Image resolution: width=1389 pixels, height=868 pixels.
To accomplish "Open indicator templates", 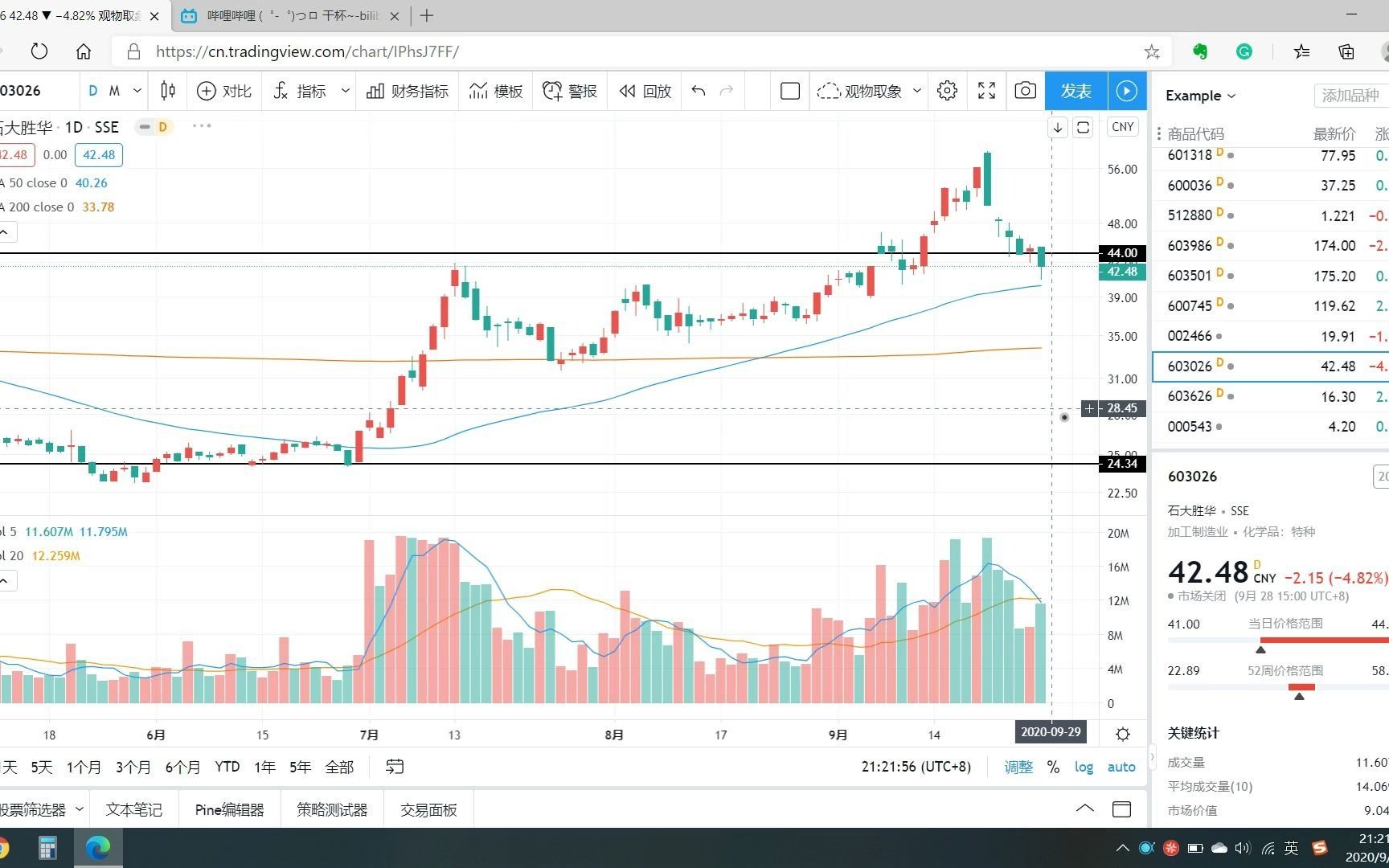I will tap(496, 91).
